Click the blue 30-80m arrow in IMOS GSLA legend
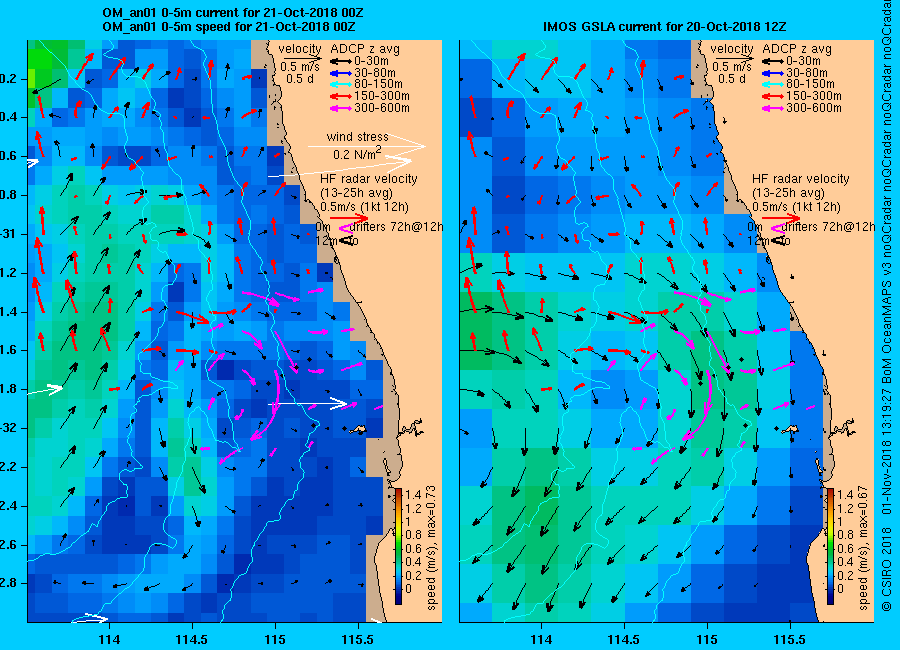 click(x=772, y=73)
